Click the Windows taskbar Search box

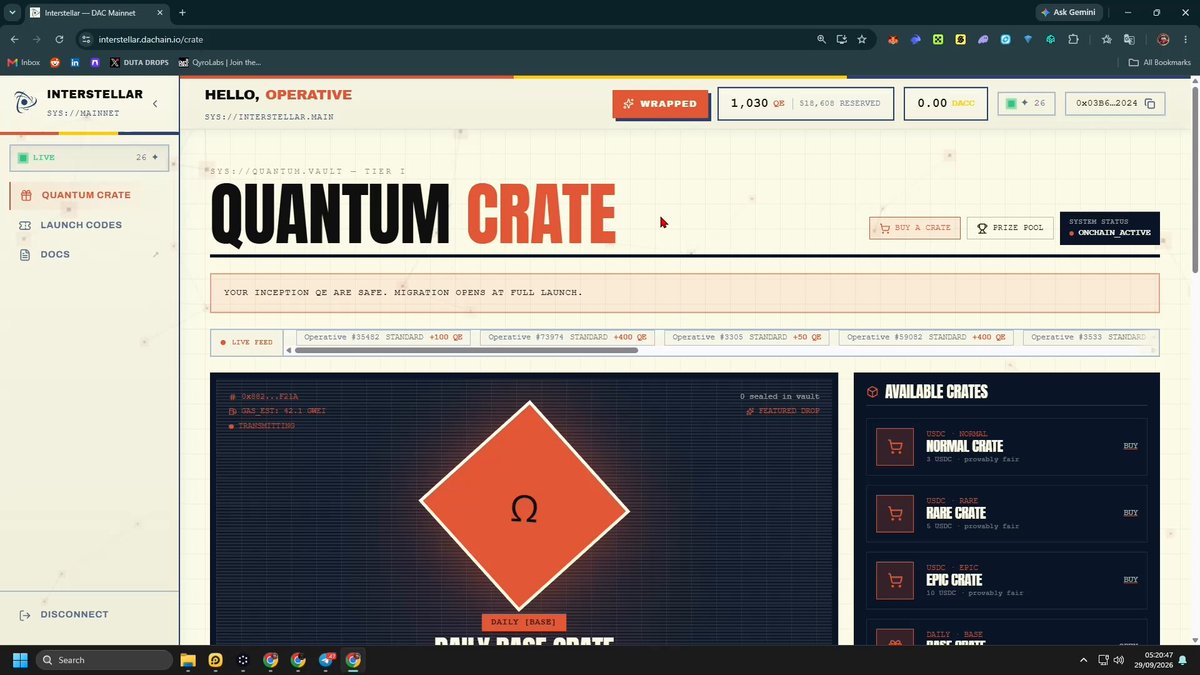(x=105, y=660)
